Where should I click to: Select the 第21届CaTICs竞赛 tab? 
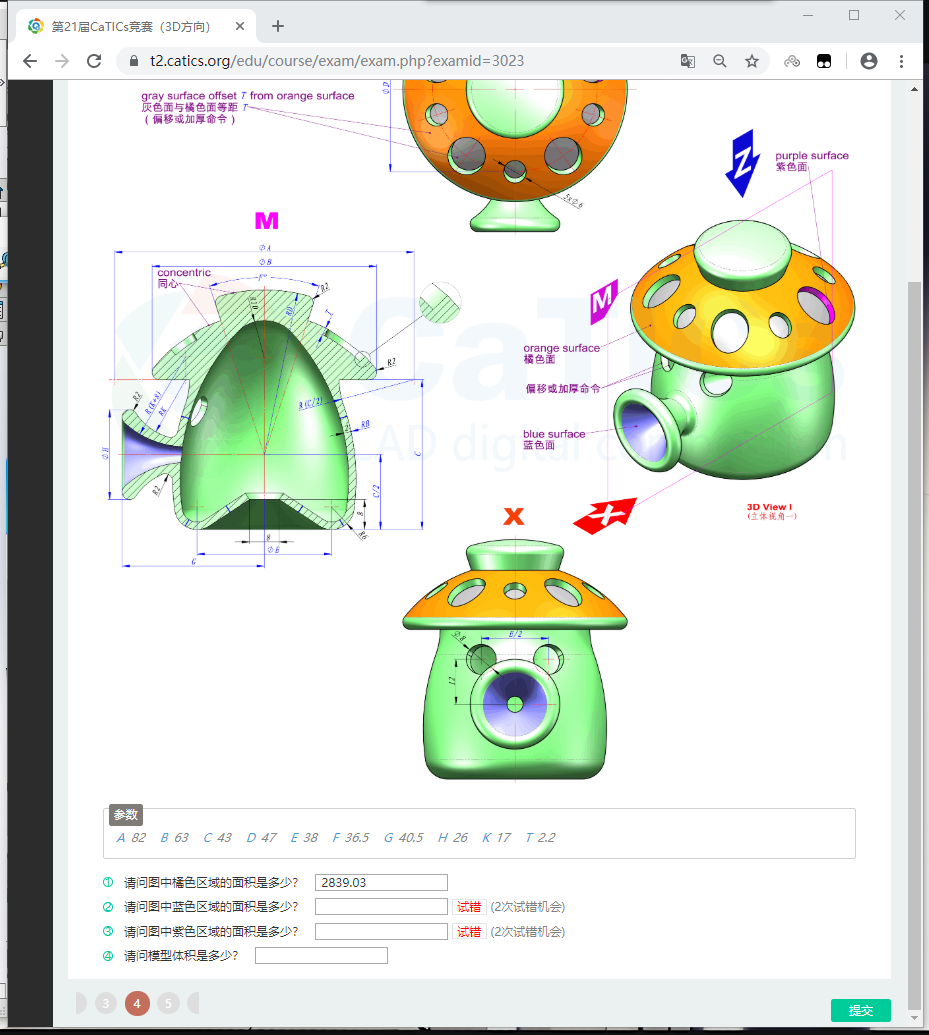click(x=130, y=26)
